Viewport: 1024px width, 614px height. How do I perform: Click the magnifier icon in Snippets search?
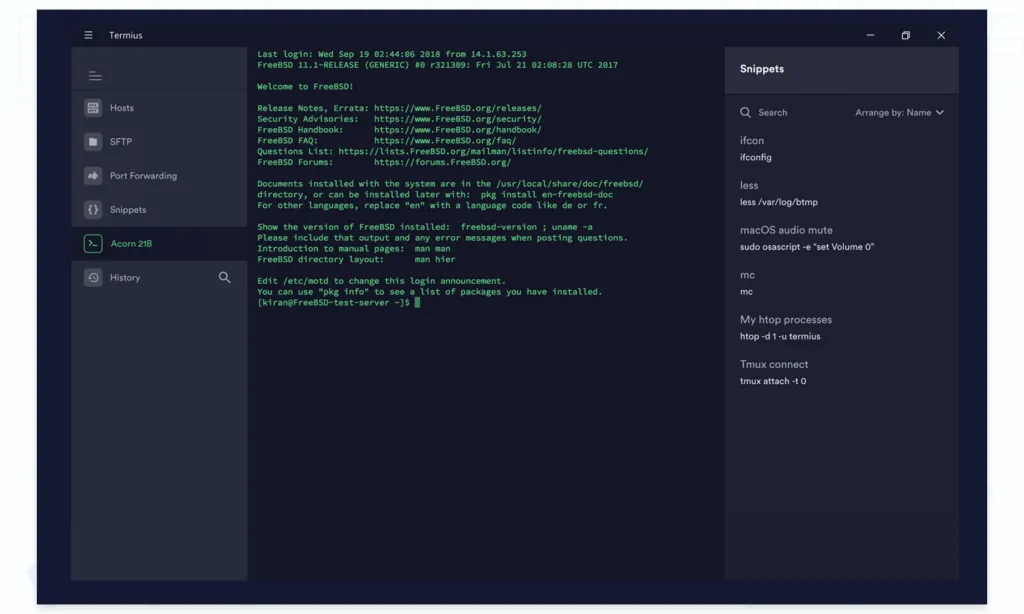click(745, 112)
